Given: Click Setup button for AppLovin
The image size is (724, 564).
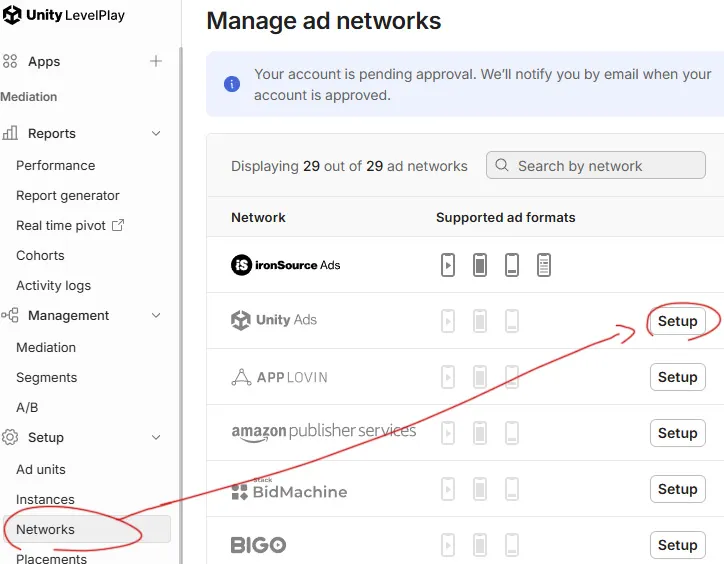Looking at the screenshot, I should 677,377.
